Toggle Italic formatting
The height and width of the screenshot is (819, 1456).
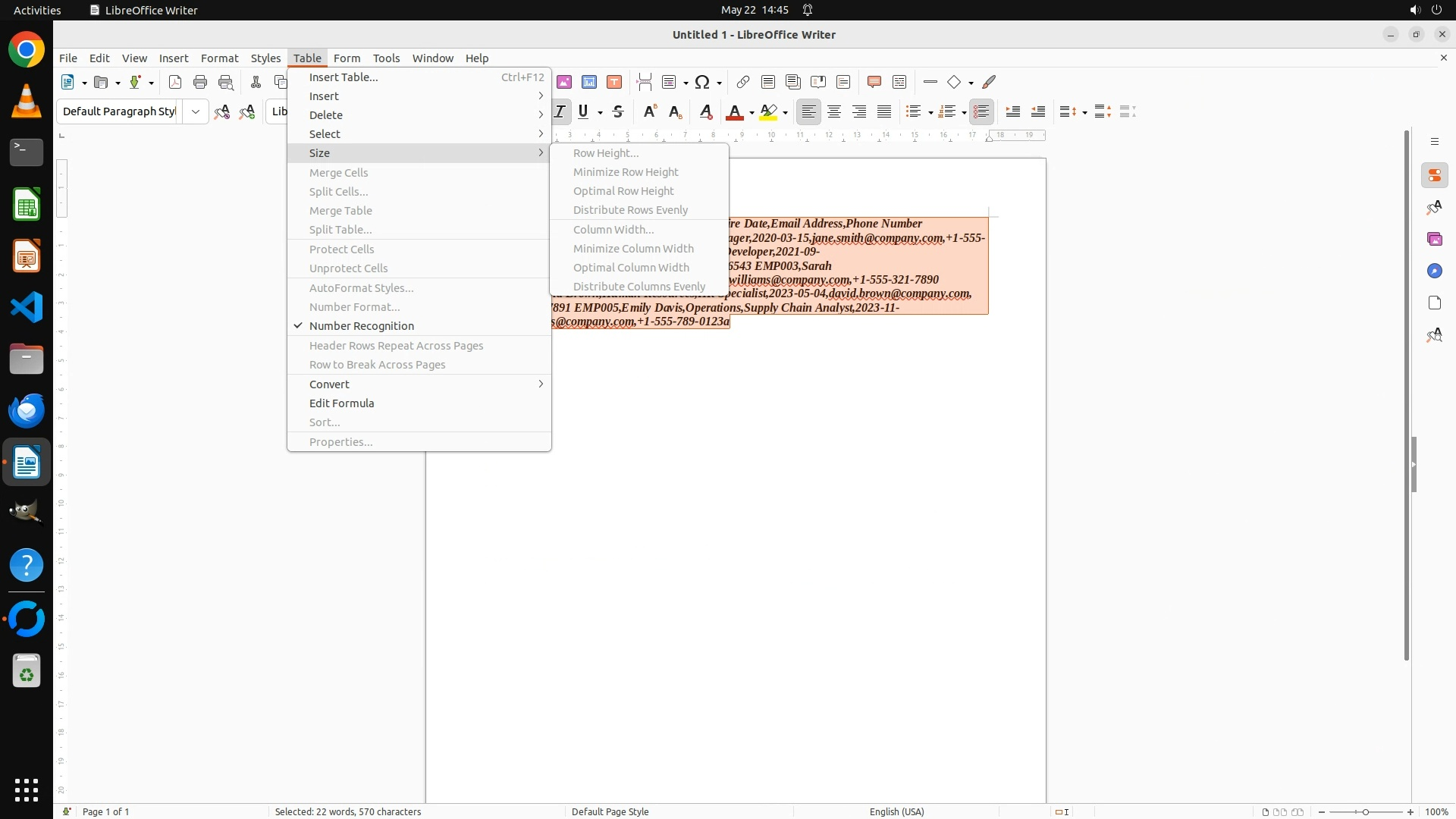click(x=560, y=111)
